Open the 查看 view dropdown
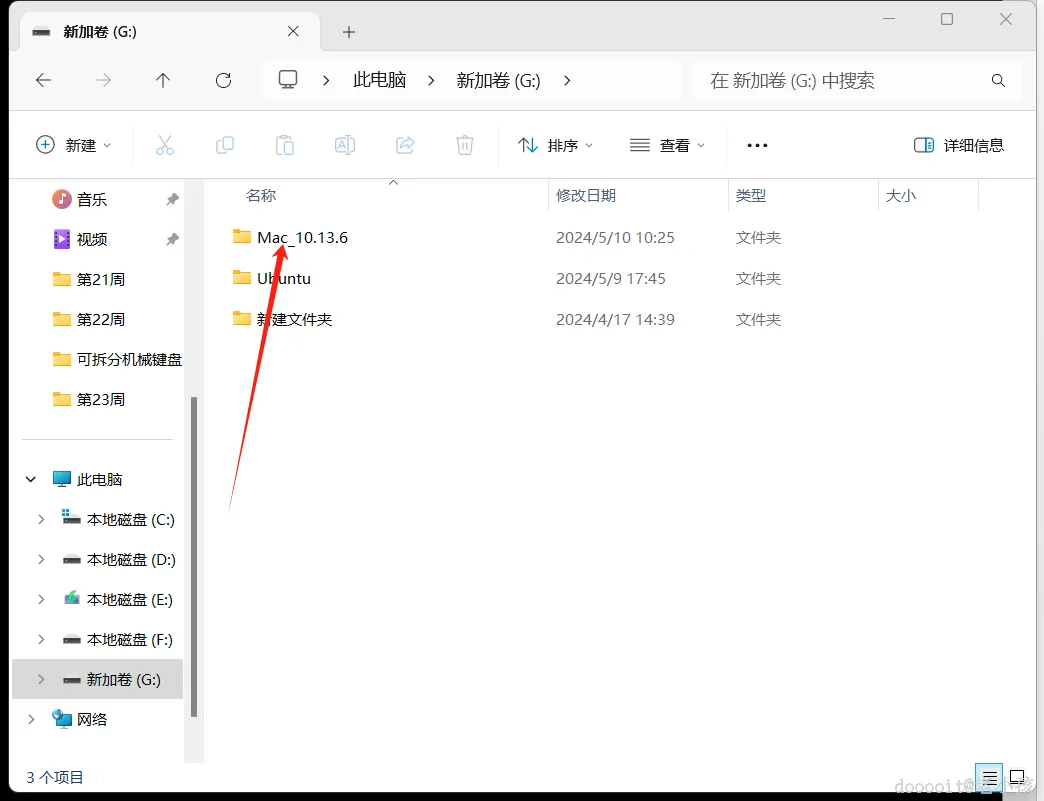The image size is (1044, 801). click(667, 145)
